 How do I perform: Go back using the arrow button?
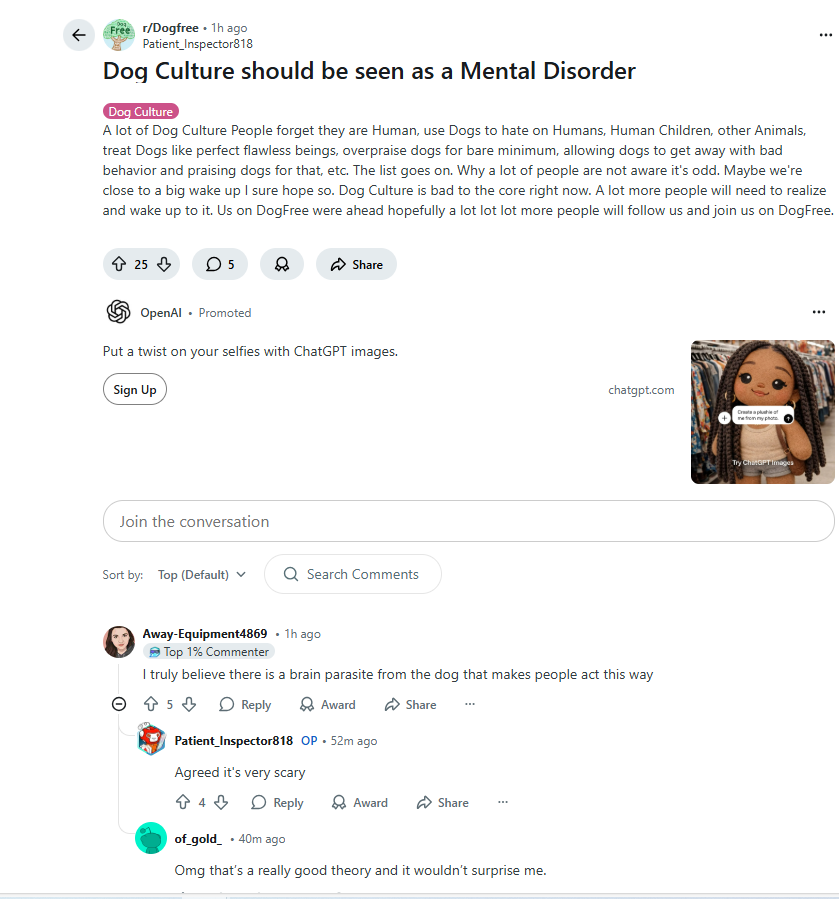point(79,35)
